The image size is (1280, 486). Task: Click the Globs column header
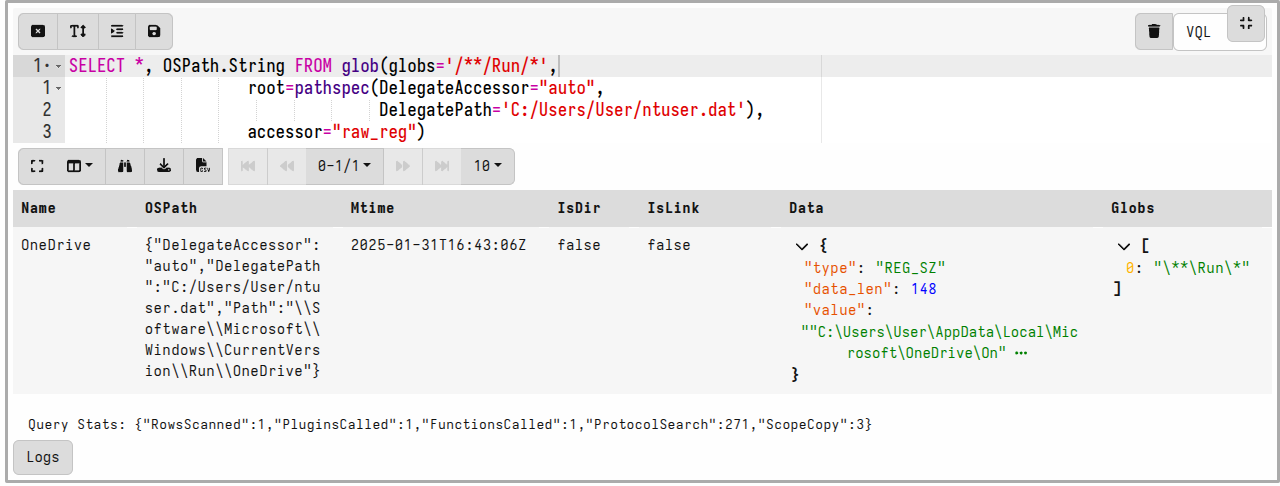point(1133,208)
